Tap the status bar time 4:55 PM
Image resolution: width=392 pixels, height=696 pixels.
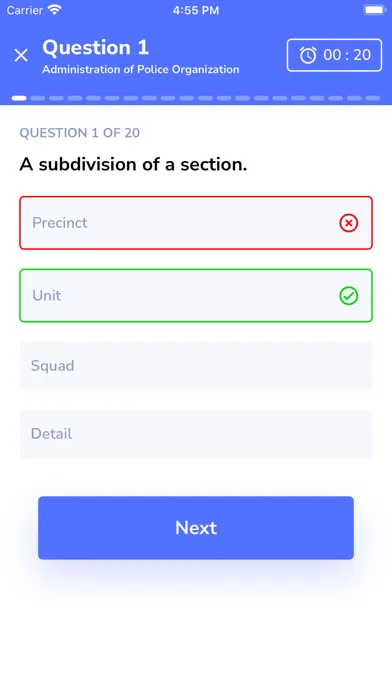196,10
